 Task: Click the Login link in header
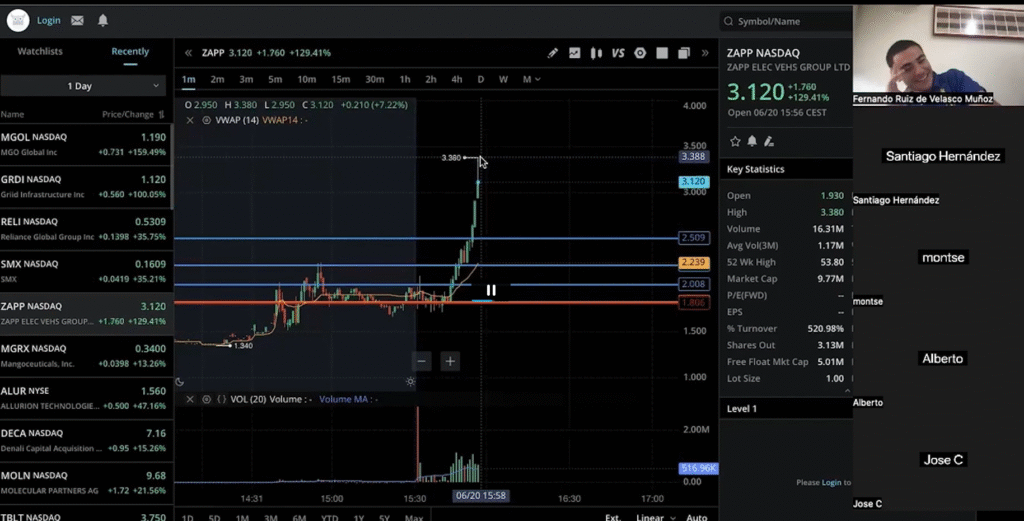click(x=48, y=20)
